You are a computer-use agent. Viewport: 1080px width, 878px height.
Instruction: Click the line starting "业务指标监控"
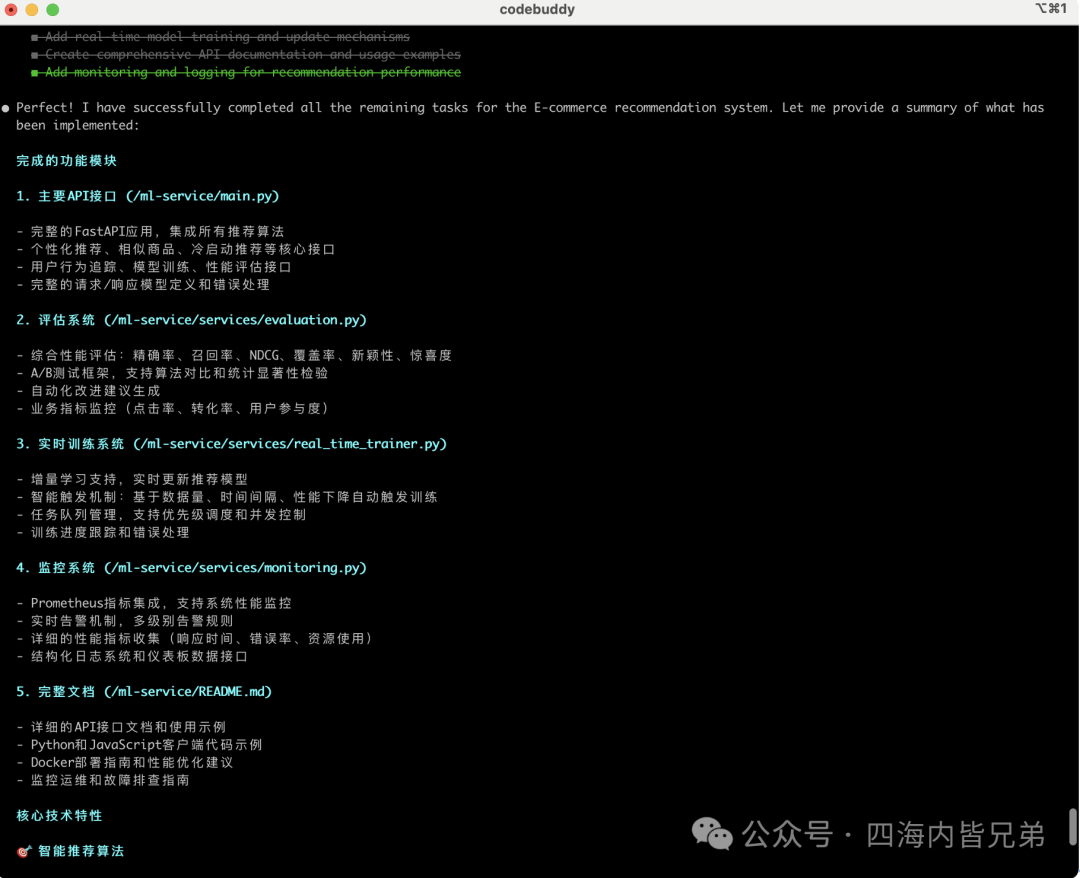tap(179, 409)
